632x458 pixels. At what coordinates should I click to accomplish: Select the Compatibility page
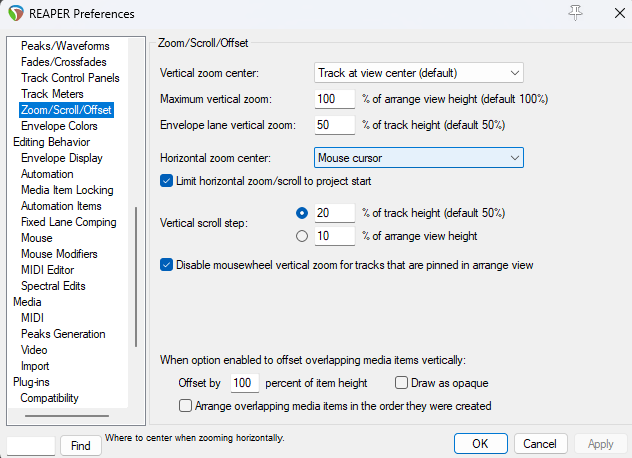tap(50, 398)
